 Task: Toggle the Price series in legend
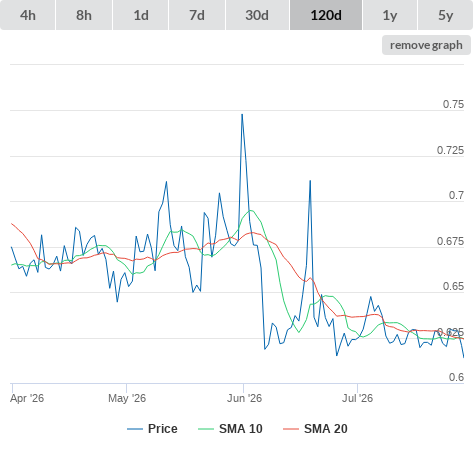pos(162,429)
